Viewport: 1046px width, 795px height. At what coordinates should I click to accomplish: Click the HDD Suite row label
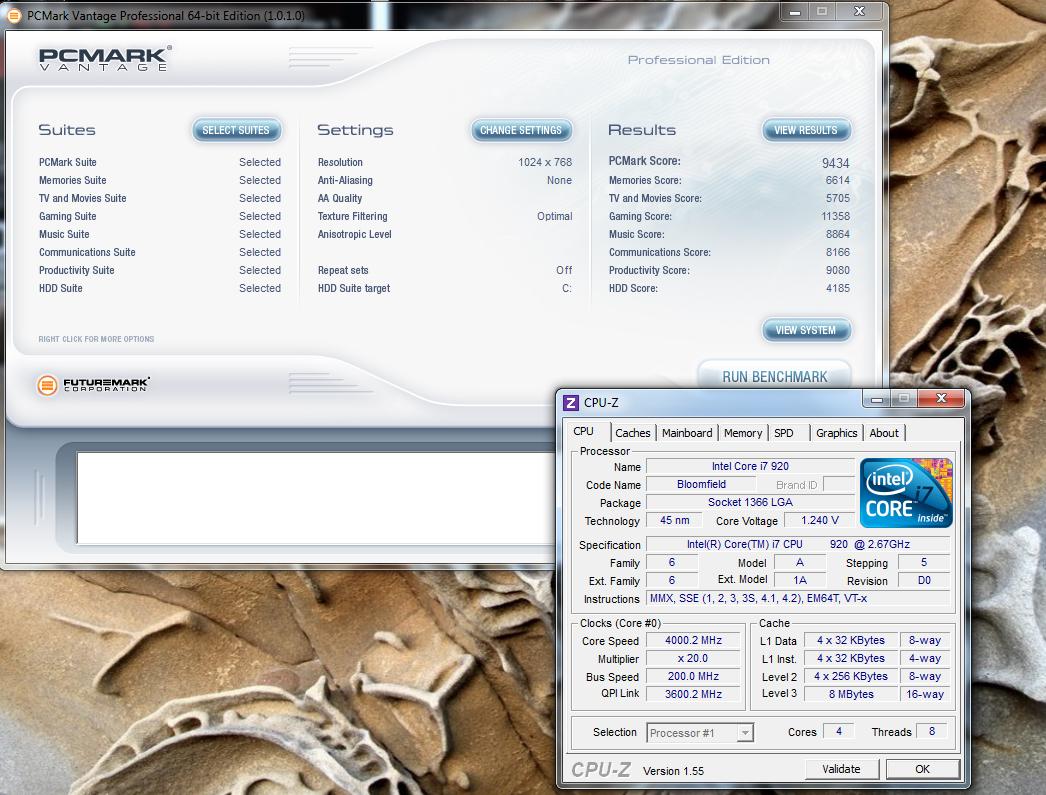click(x=60, y=288)
